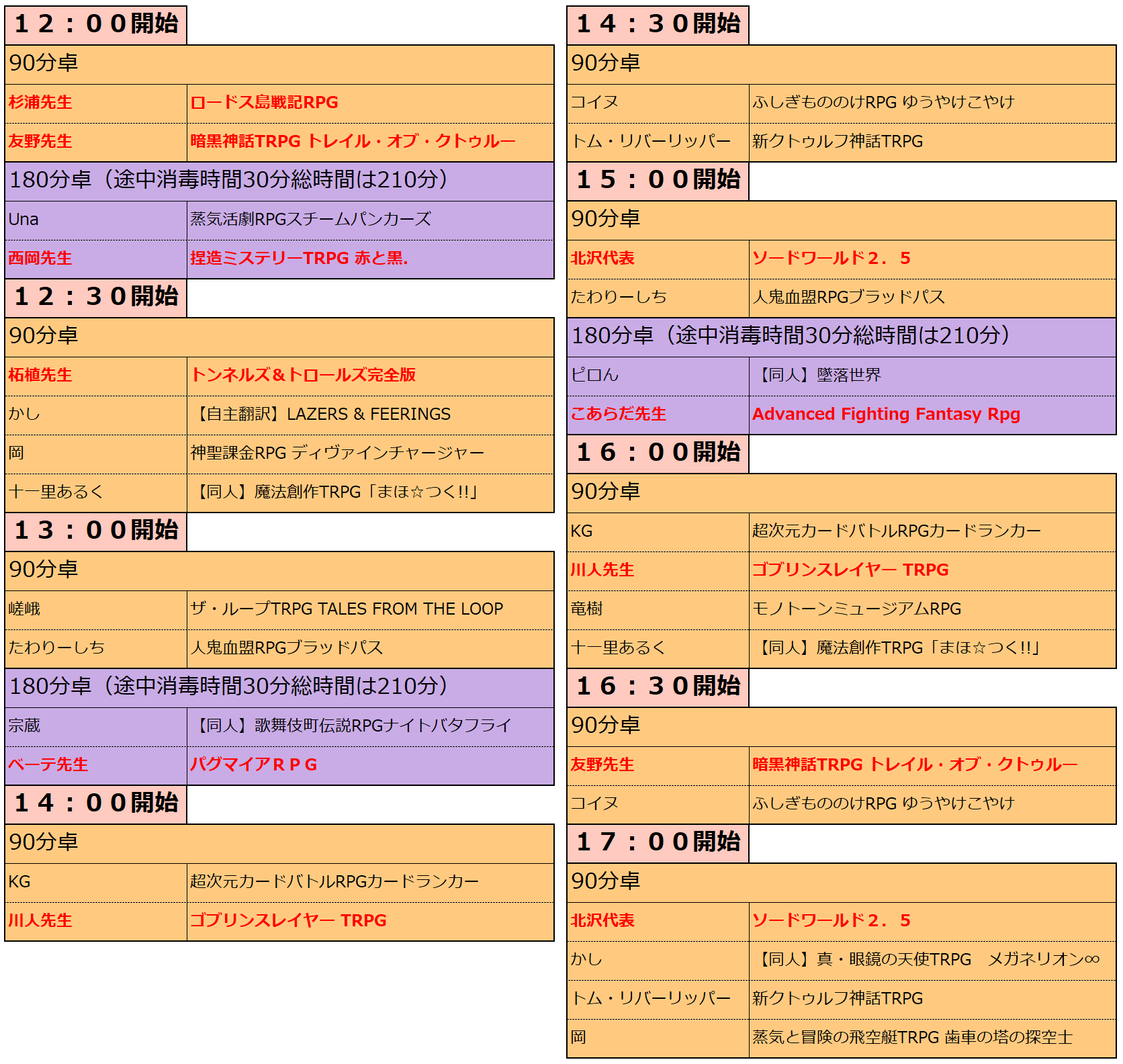The image size is (1123, 1064).
Task: Select 暗黒神話TRPG title under 16:30開始
Action: click(x=915, y=764)
